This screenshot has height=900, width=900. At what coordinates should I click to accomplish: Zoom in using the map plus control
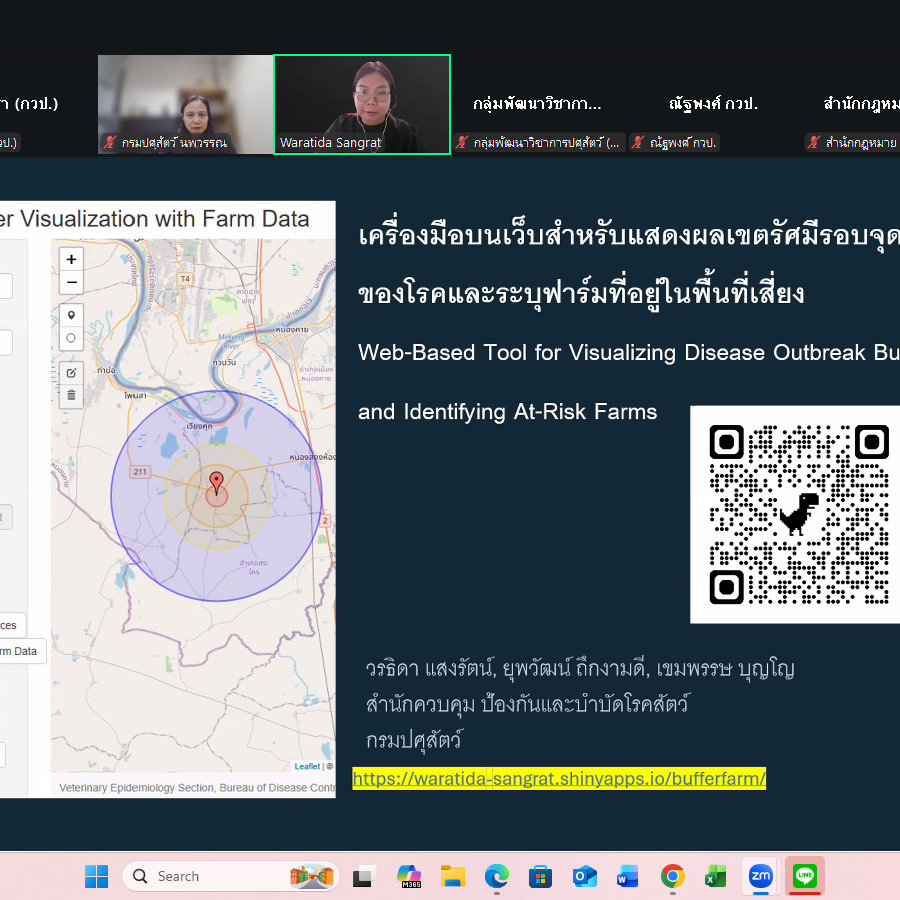[71, 258]
